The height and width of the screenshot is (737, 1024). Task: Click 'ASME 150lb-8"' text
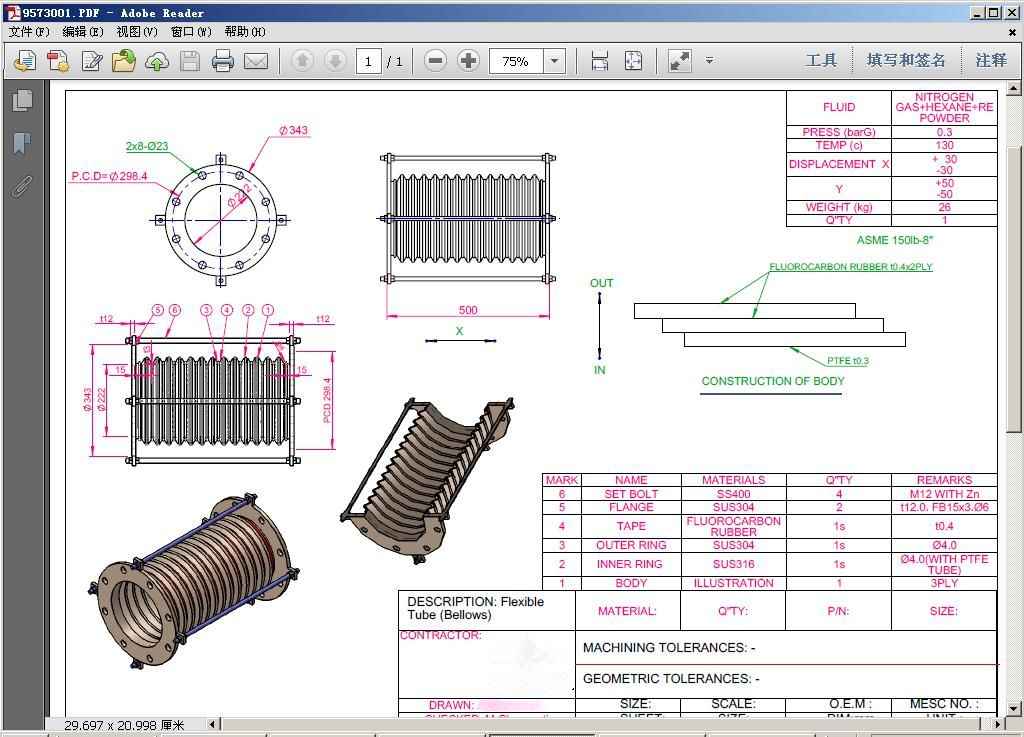point(895,240)
